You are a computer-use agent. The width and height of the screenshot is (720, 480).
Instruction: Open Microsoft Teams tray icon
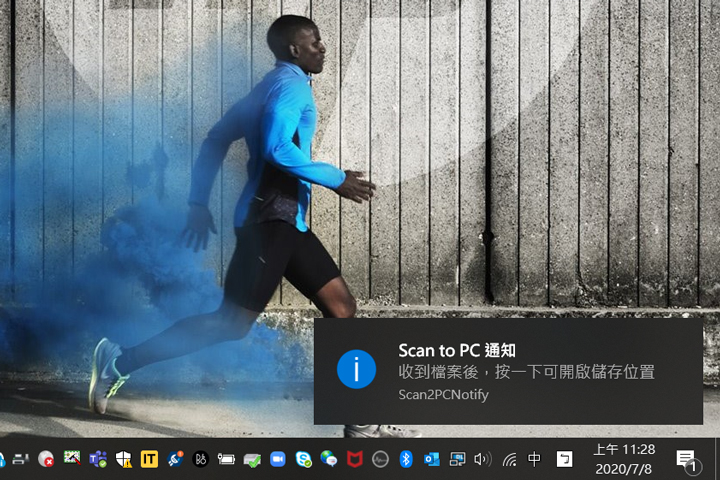click(98, 459)
